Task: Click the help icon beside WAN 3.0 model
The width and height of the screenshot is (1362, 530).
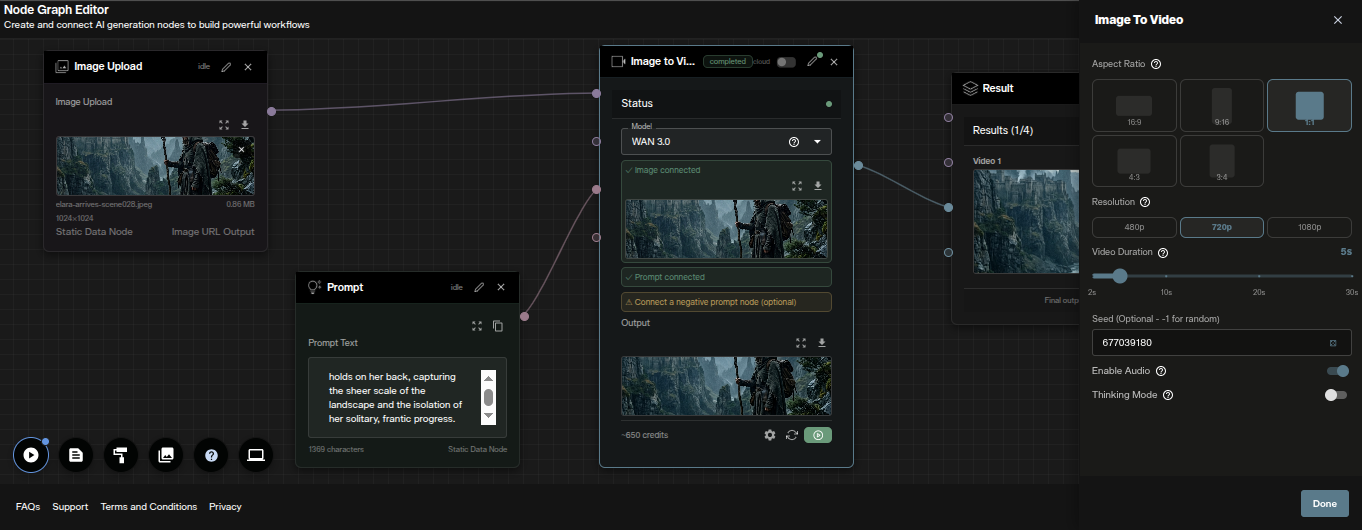Action: point(794,142)
